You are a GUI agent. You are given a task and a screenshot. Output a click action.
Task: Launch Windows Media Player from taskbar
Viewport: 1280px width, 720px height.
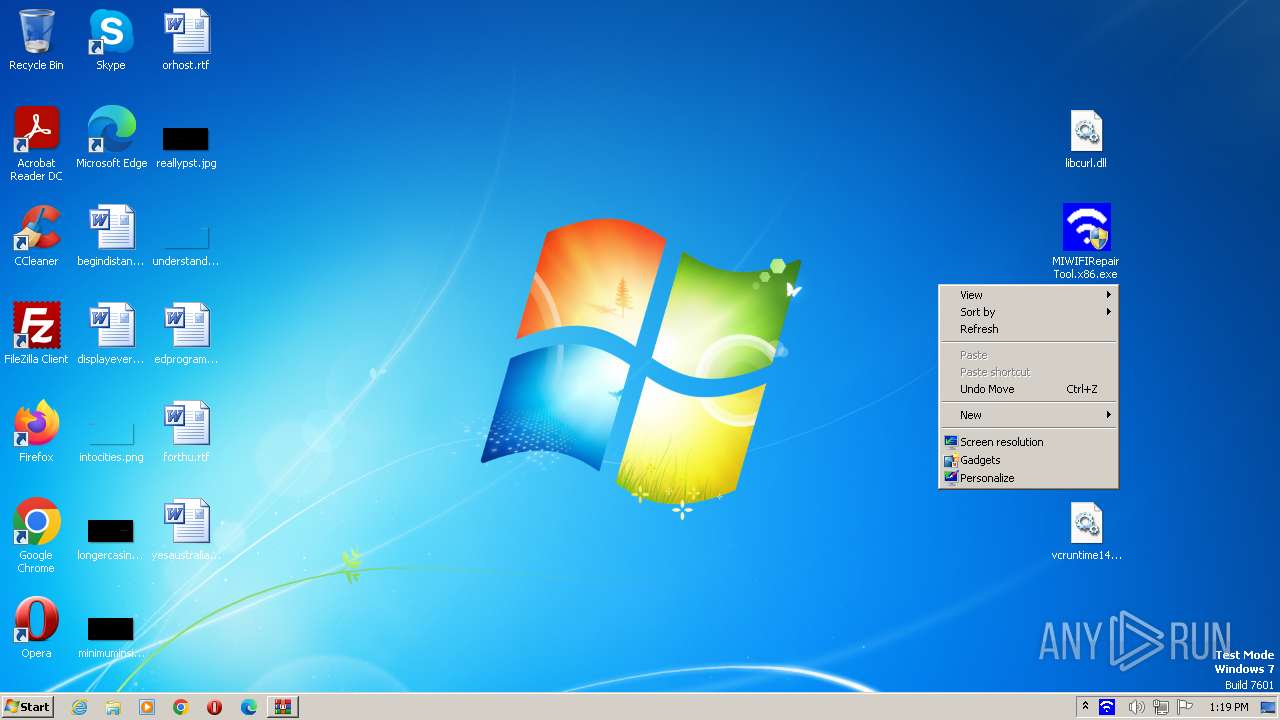tap(147, 707)
